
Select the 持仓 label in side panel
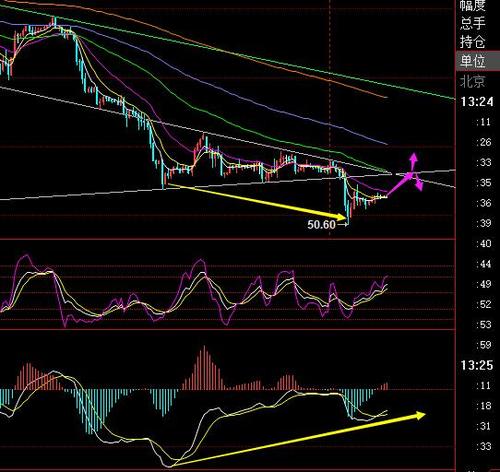click(x=472, y=42)
